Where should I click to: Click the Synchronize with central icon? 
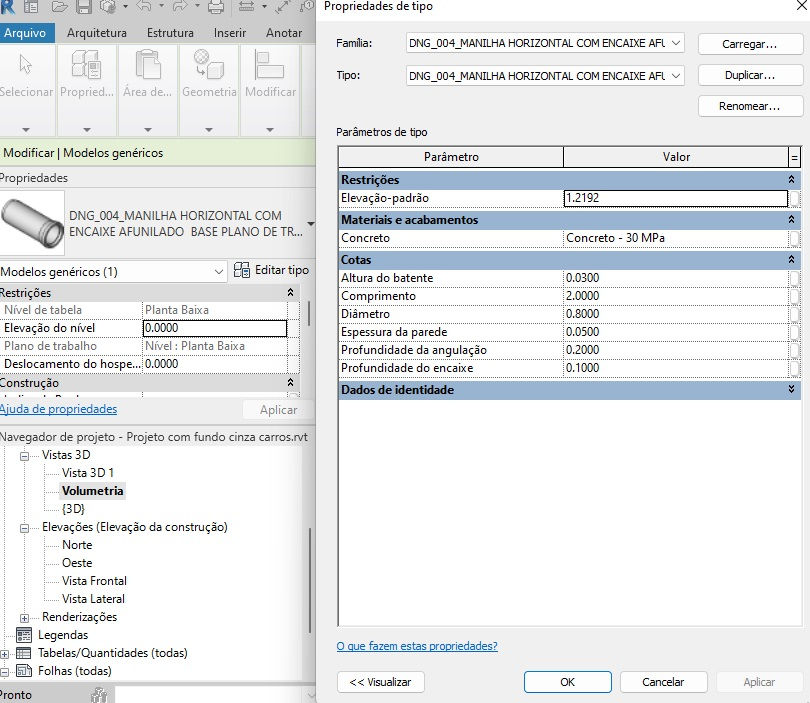tap(108, 7)
